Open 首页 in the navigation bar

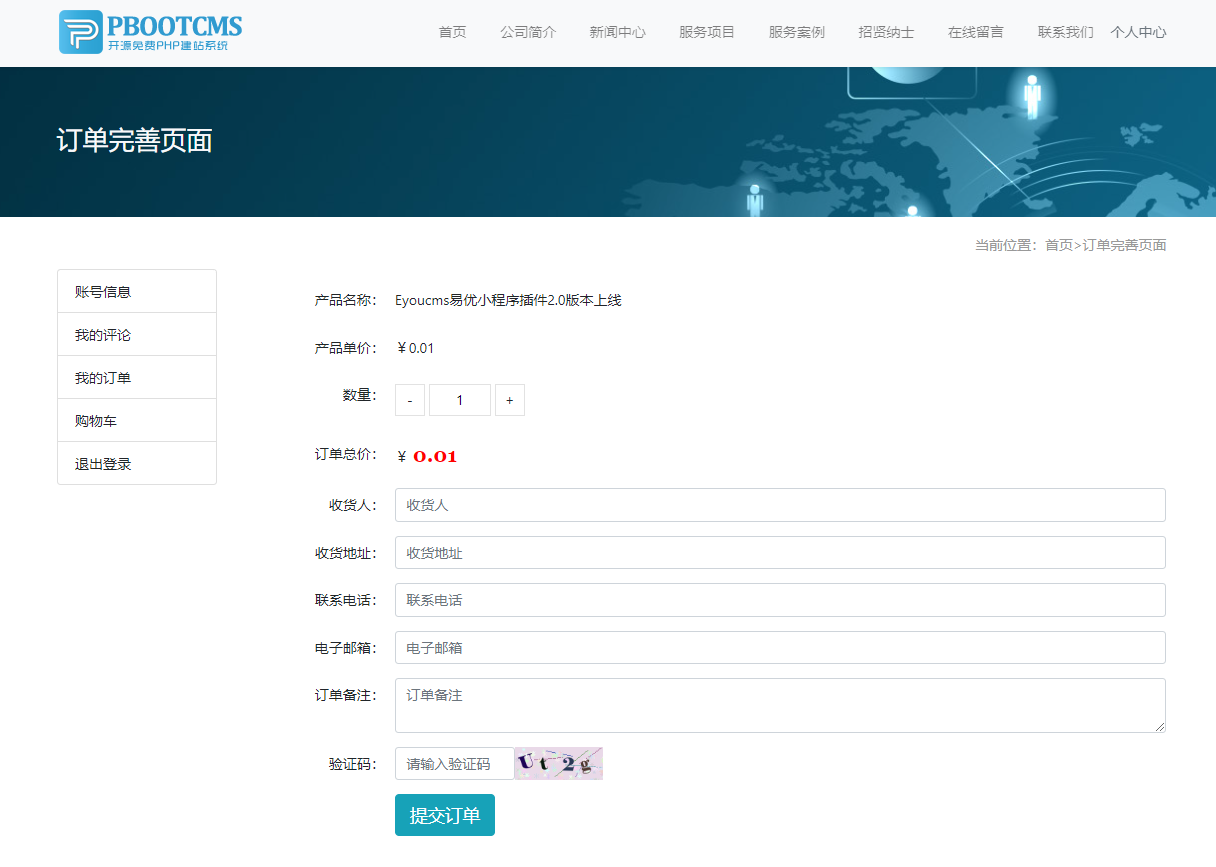coord(452,32)
